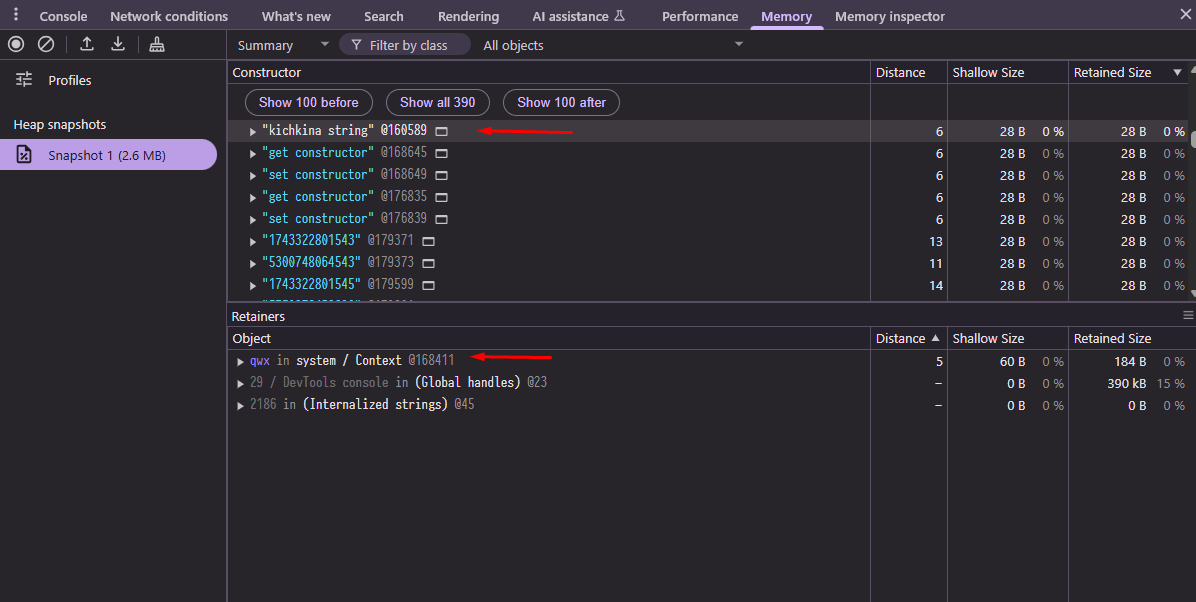The height and width of the screenshot is (602, 1196).
Task: Expand the set constructor @176839 row
Action: [x=252, y=219]
